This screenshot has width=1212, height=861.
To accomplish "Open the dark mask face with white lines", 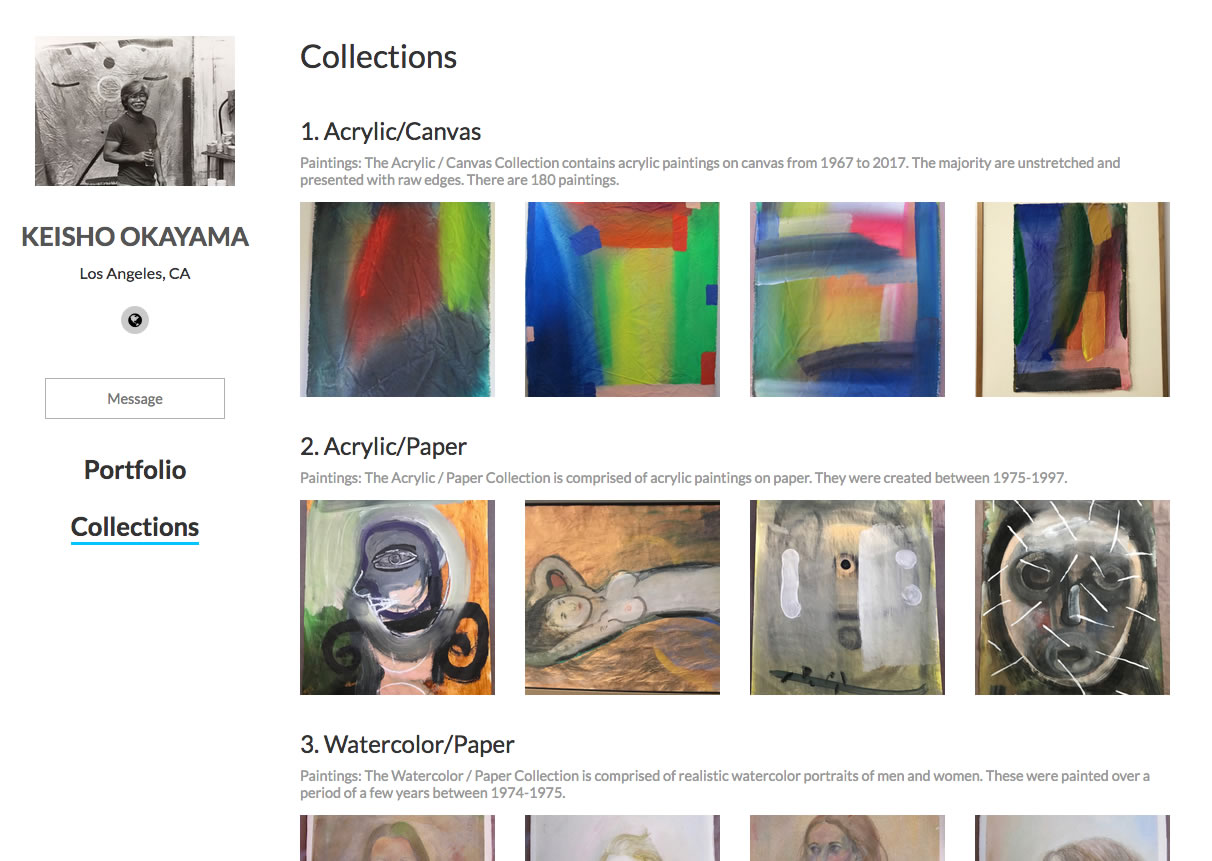I will pyautogui.click(x=1072, y=597).
